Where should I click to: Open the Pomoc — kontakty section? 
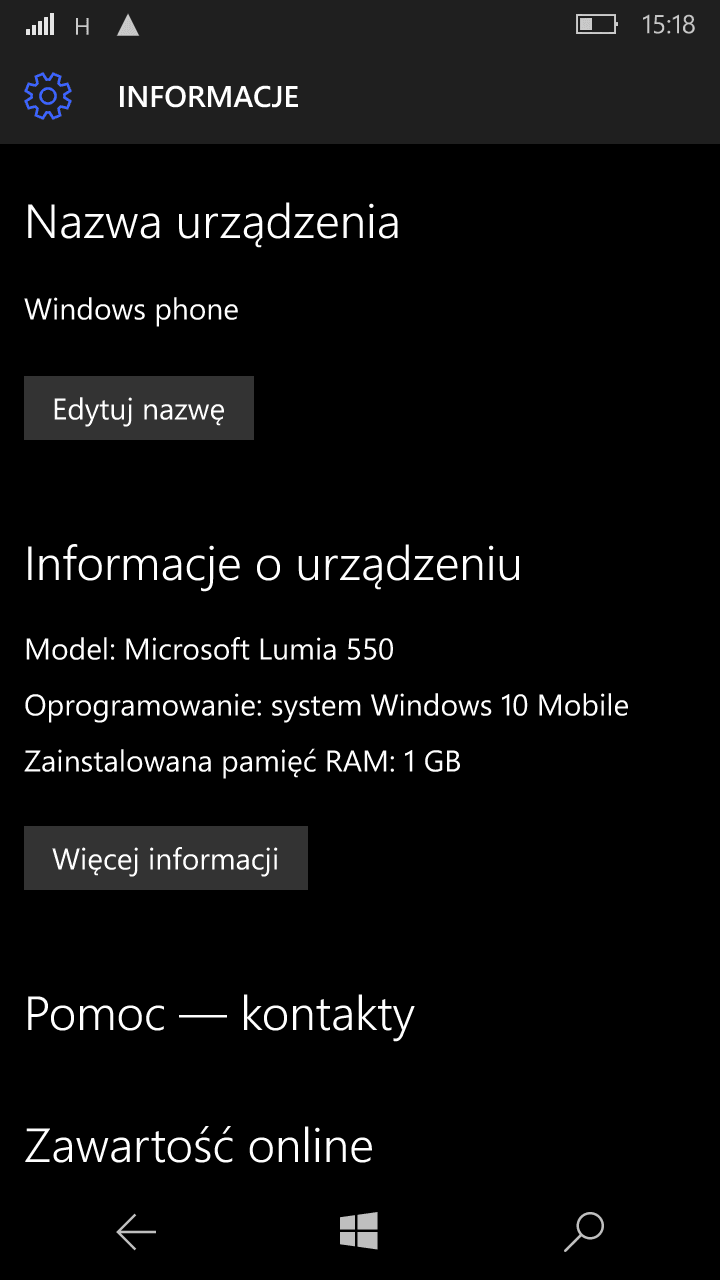pyautogui.click(x=220, y=1014)
